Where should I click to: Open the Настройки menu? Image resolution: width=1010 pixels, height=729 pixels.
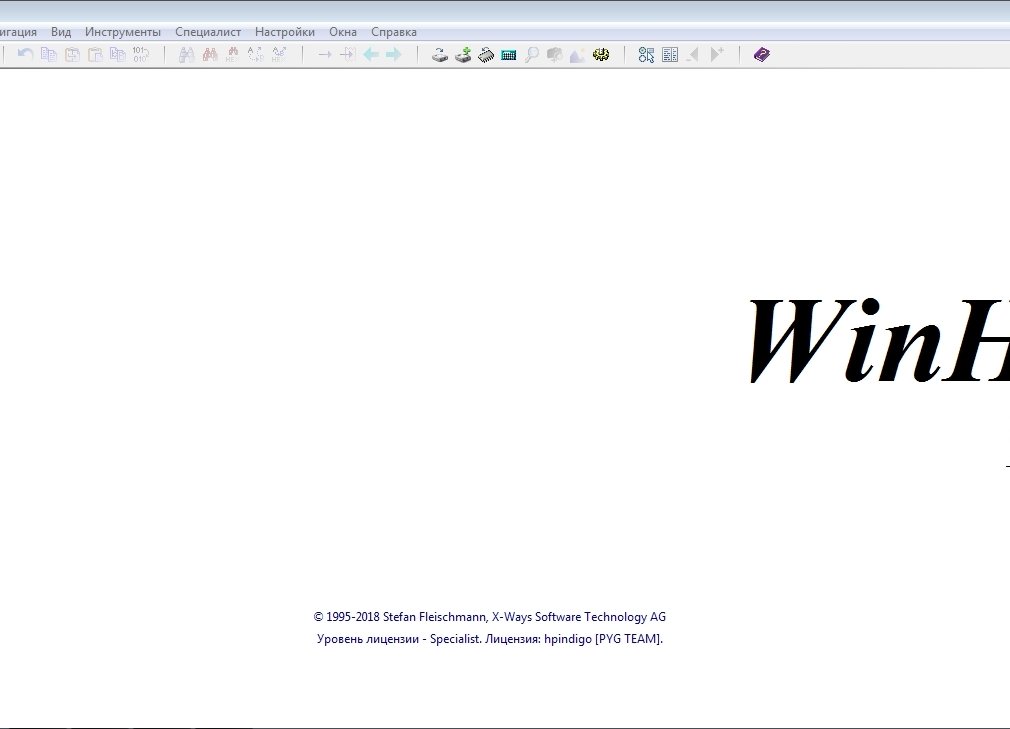(285, 32)
